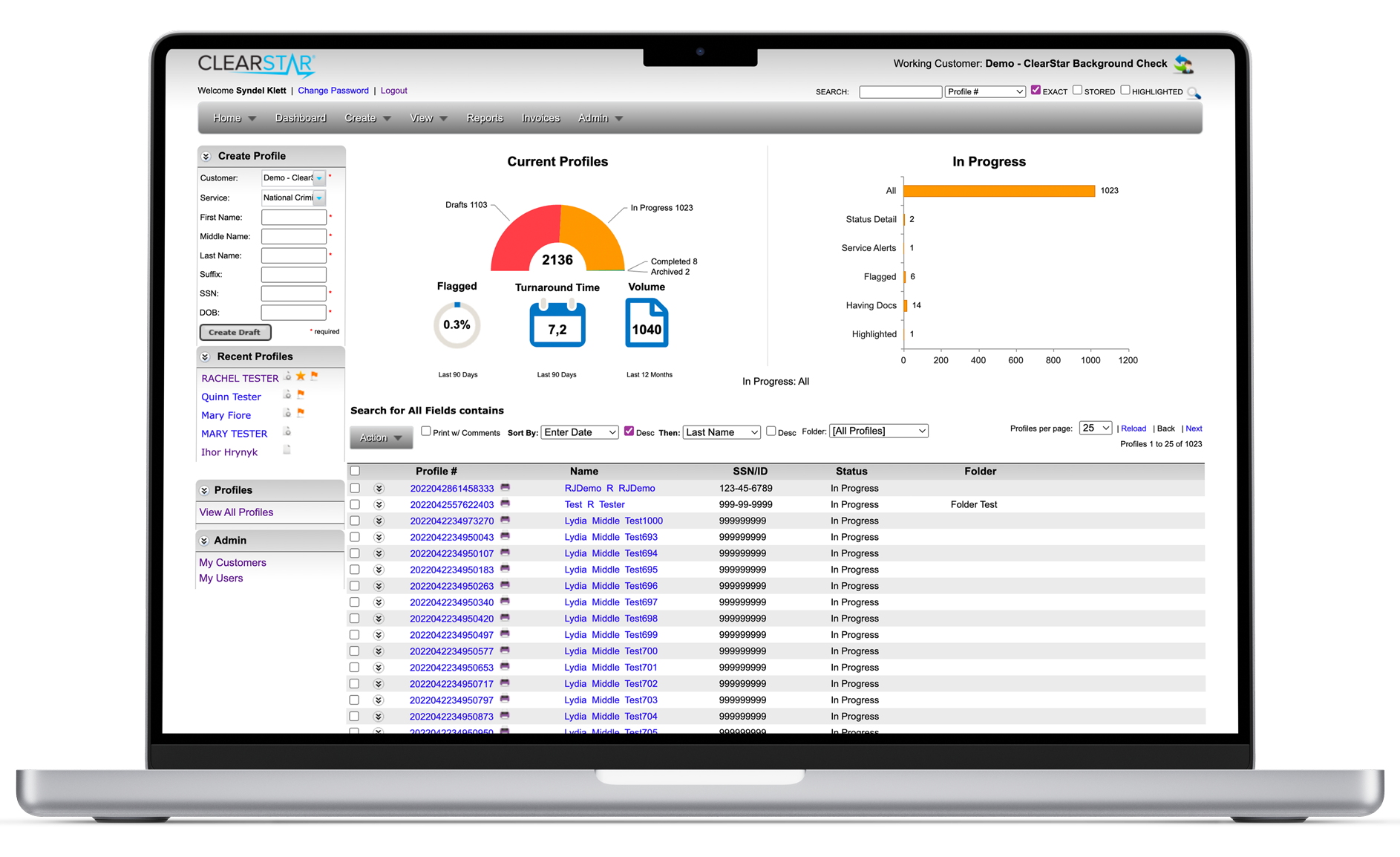The height and width of the screenshot is (857, 1400).
Task: Enable the Print w/ Comments checkbox
Action: 426,431
